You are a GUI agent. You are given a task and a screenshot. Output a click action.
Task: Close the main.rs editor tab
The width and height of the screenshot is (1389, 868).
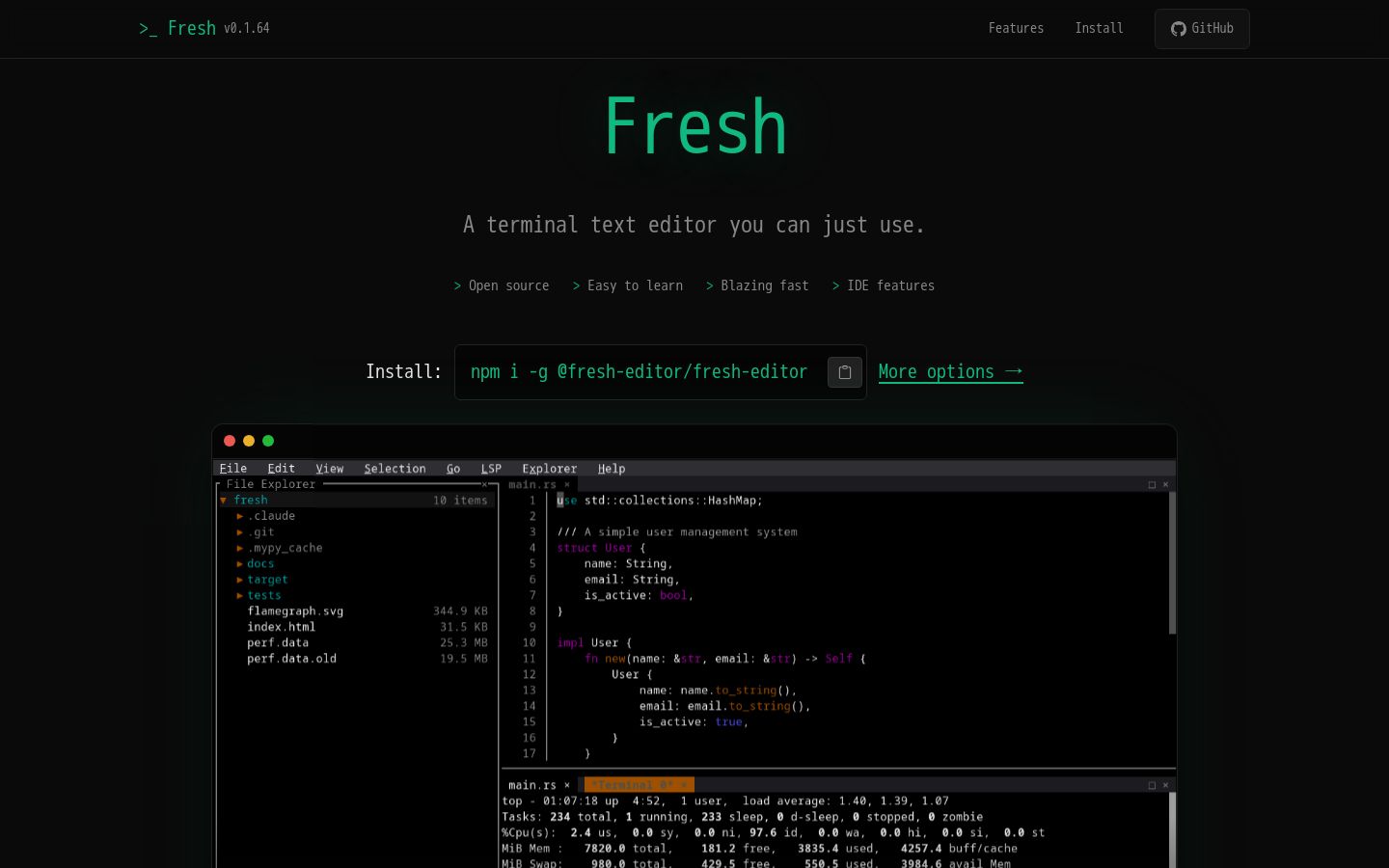pos(567,485)
